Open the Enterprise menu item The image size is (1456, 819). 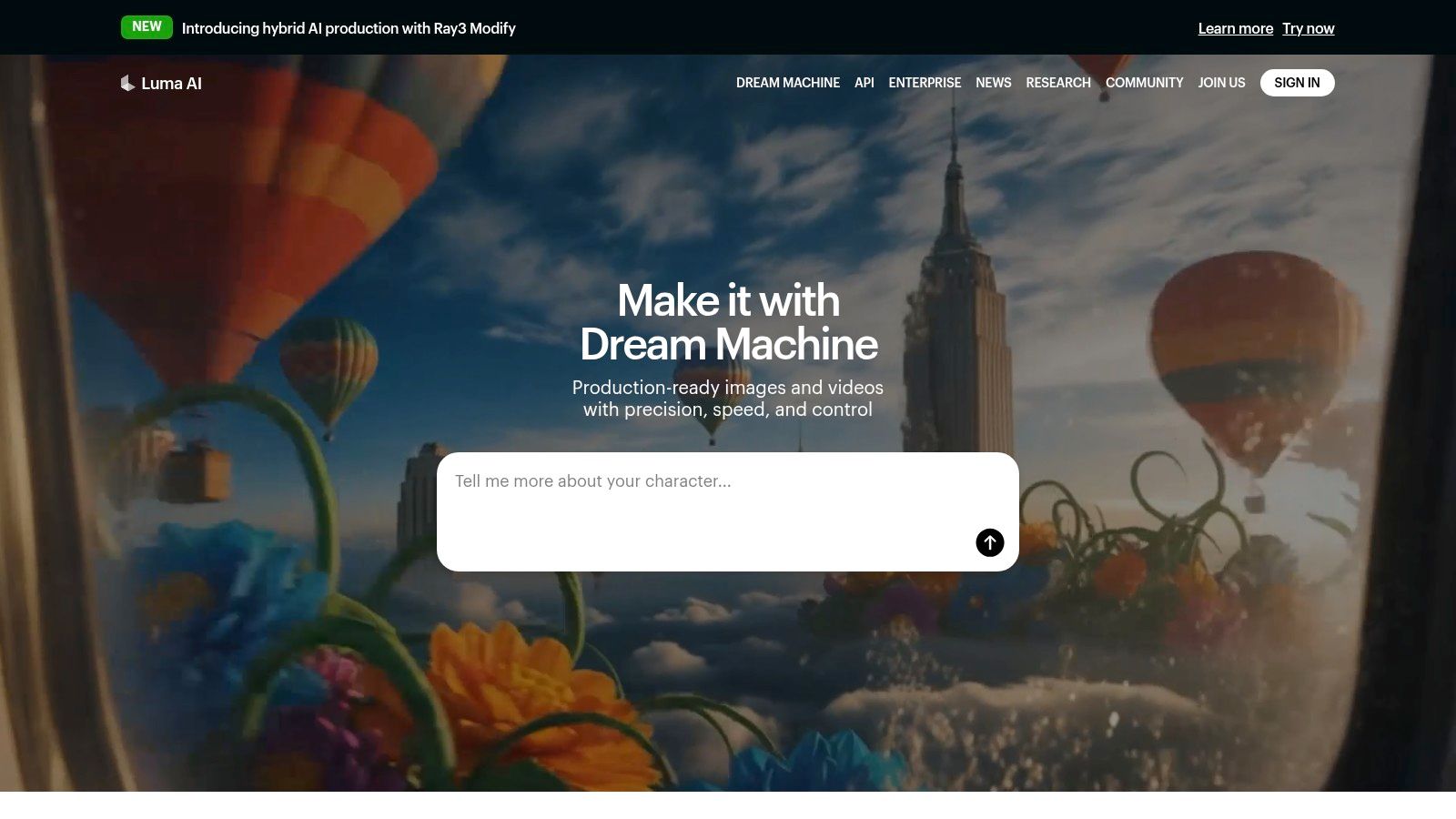925,83
